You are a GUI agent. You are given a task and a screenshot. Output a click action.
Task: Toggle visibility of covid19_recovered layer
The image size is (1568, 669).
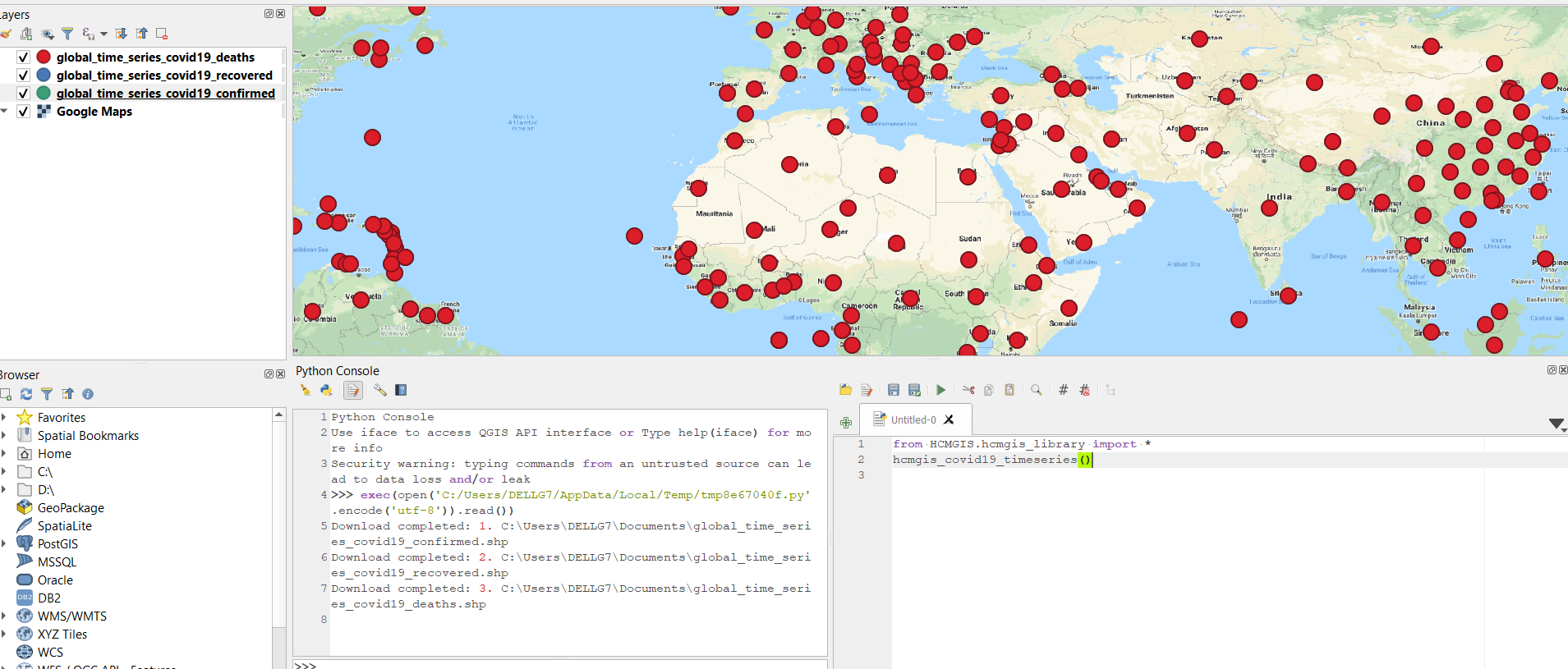[23, 76]
